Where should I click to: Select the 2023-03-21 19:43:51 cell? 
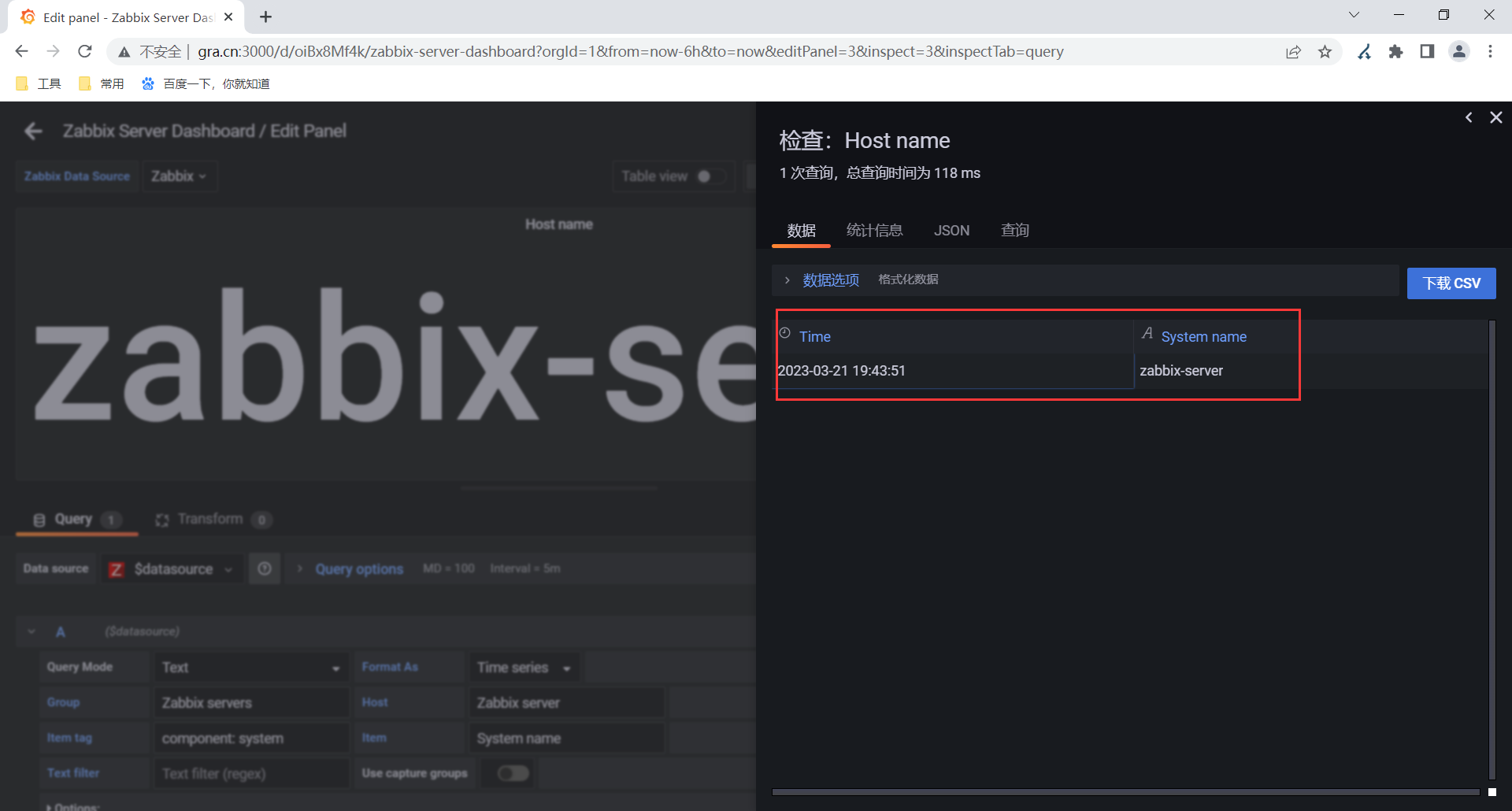pos(954,371)
